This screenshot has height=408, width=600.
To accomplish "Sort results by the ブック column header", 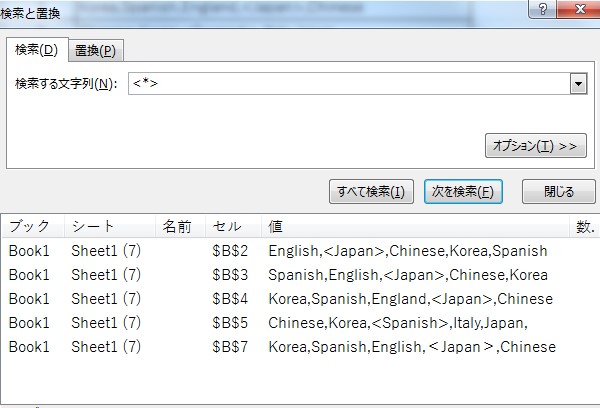I will pyautogui.click(x=30, y=227).
